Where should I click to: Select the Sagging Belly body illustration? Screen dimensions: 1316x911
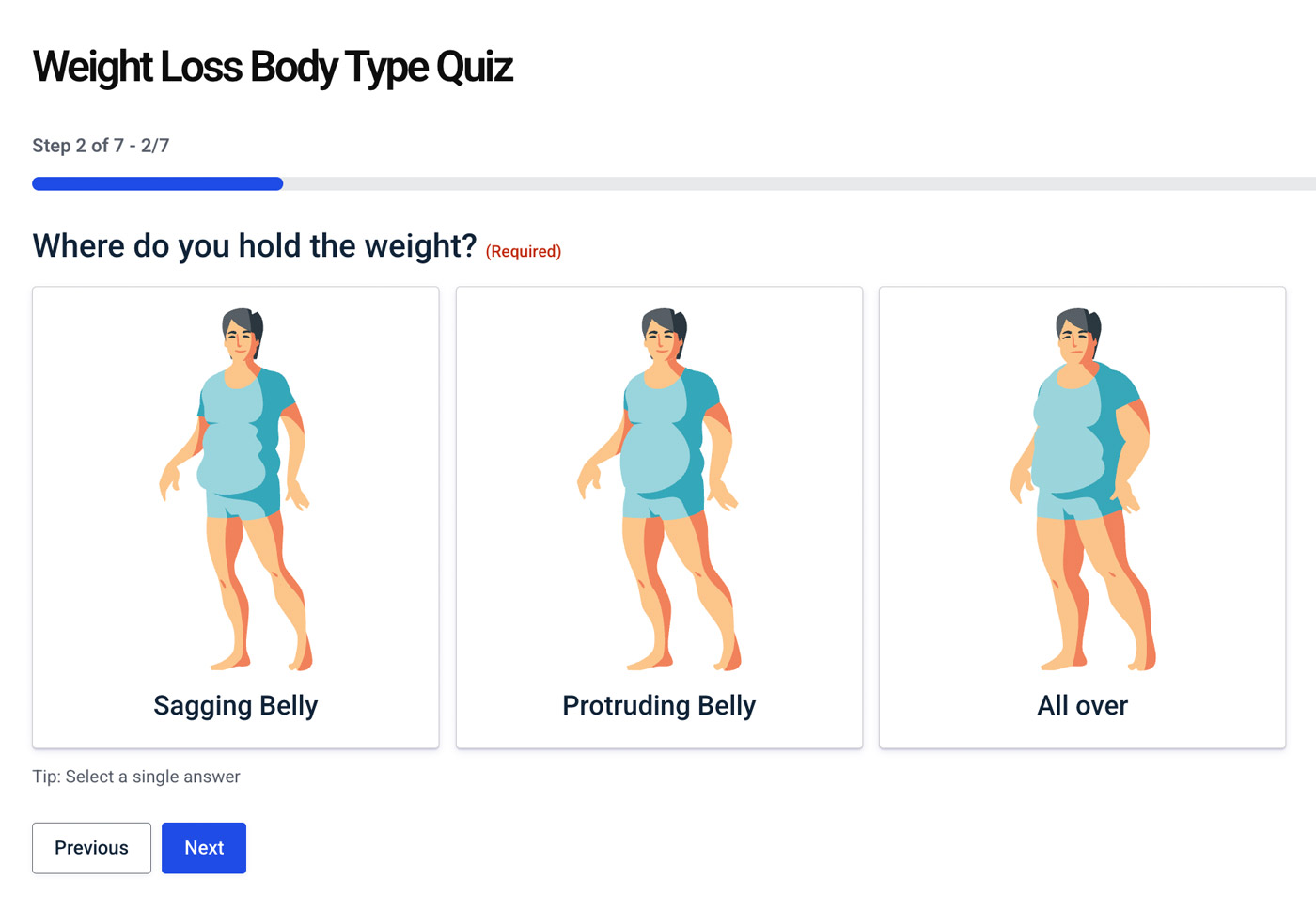(236, 489)
